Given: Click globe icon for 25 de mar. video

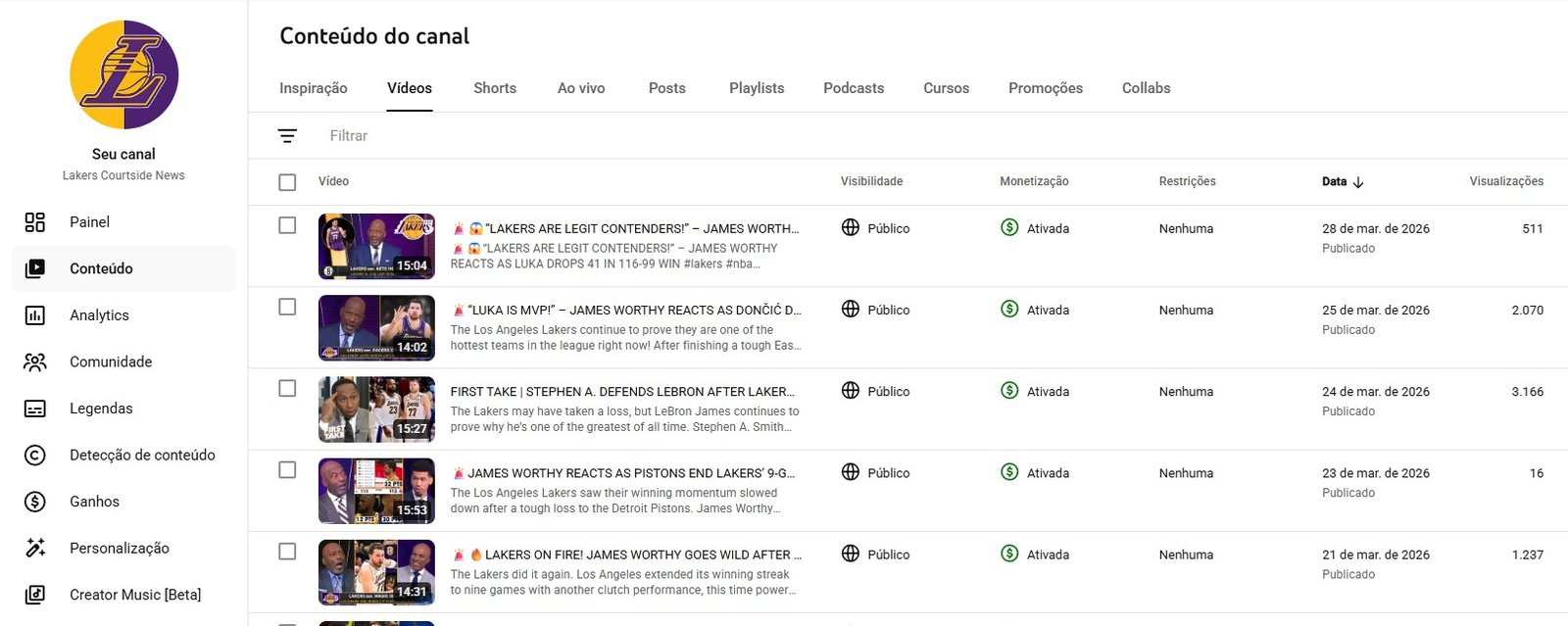Looking at the screenshot, I should tap(851, 309).
